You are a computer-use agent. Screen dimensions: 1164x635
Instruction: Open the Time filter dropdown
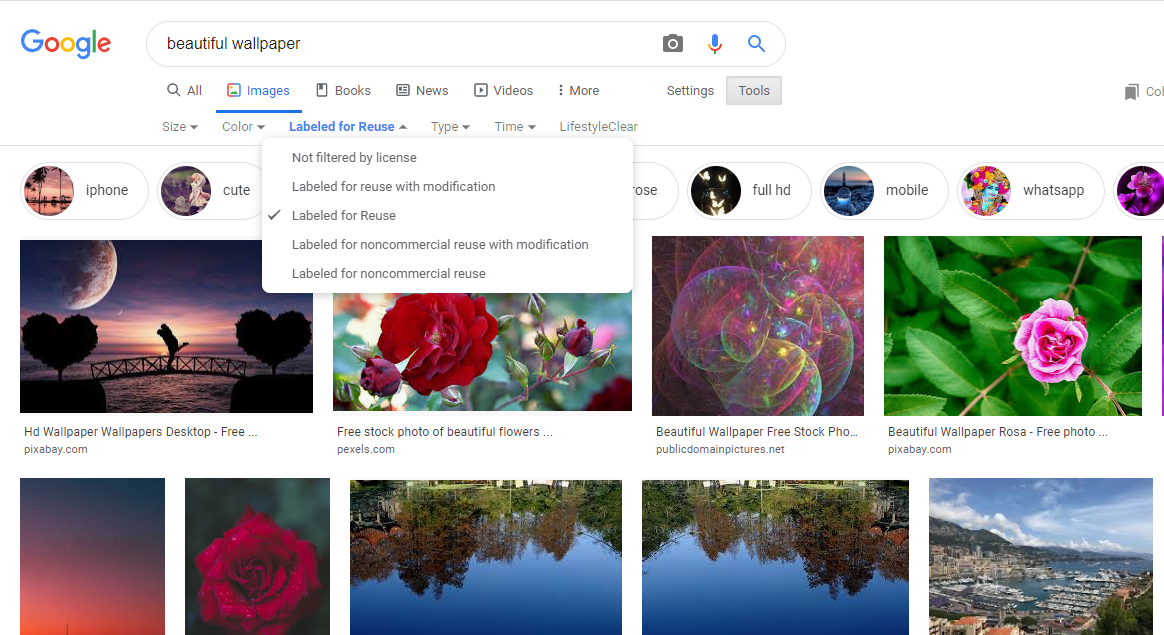pyautogui.click(x=515, y=127)
